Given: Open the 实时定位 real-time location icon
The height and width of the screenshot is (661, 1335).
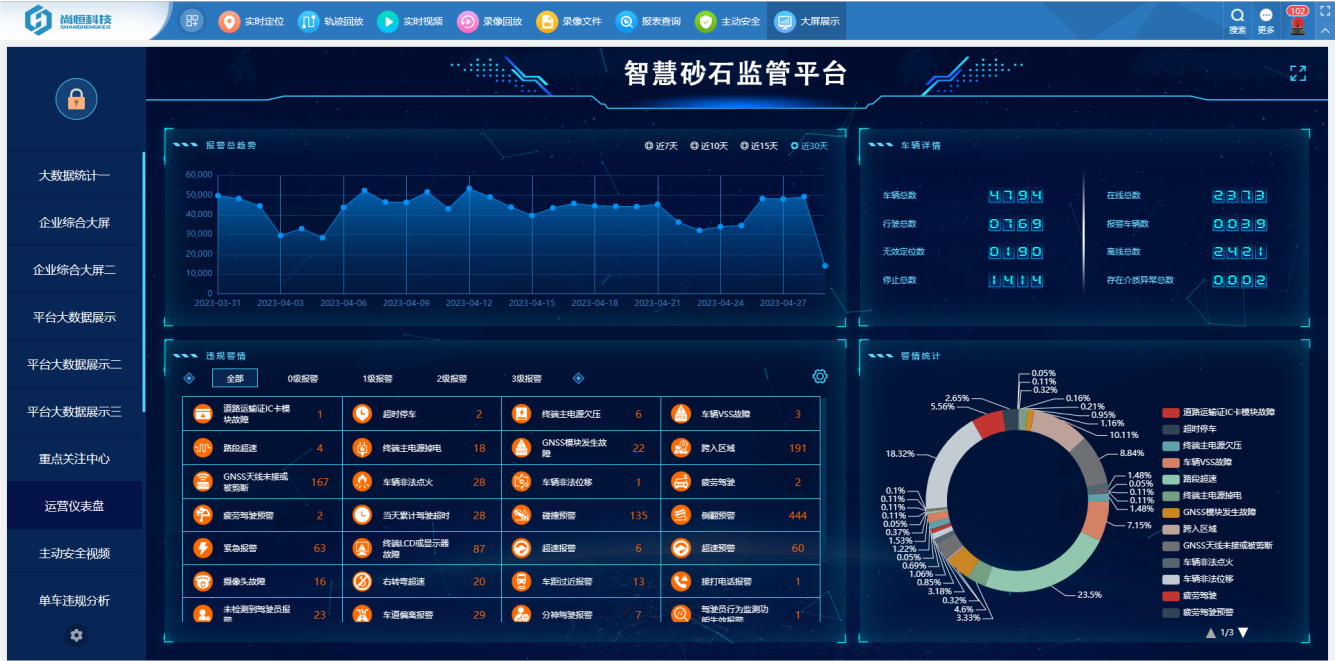Looking at the screenshot, I should pos(229,21).
